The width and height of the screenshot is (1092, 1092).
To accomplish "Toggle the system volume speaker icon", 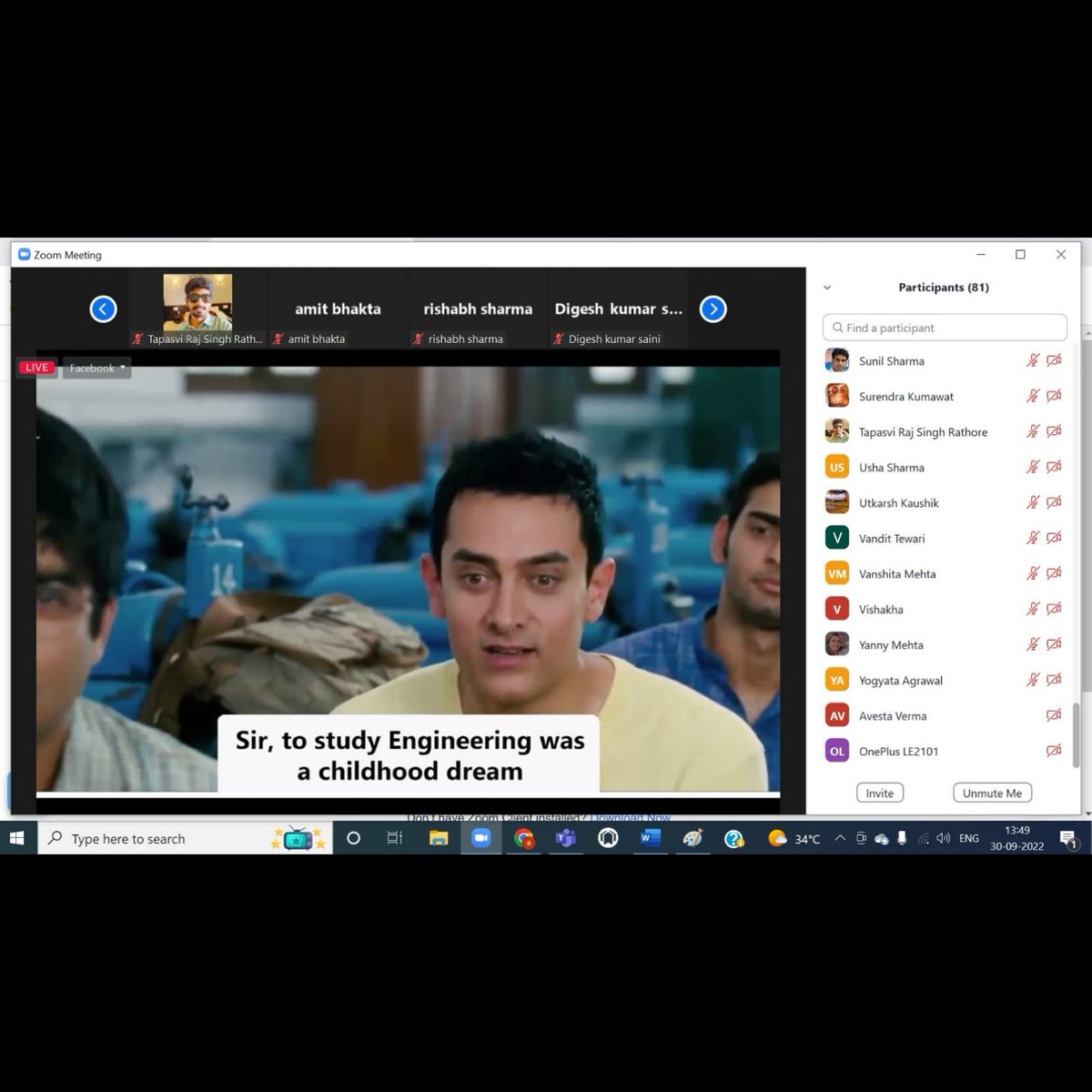I will pyautogui.click(x=943, y=838).
